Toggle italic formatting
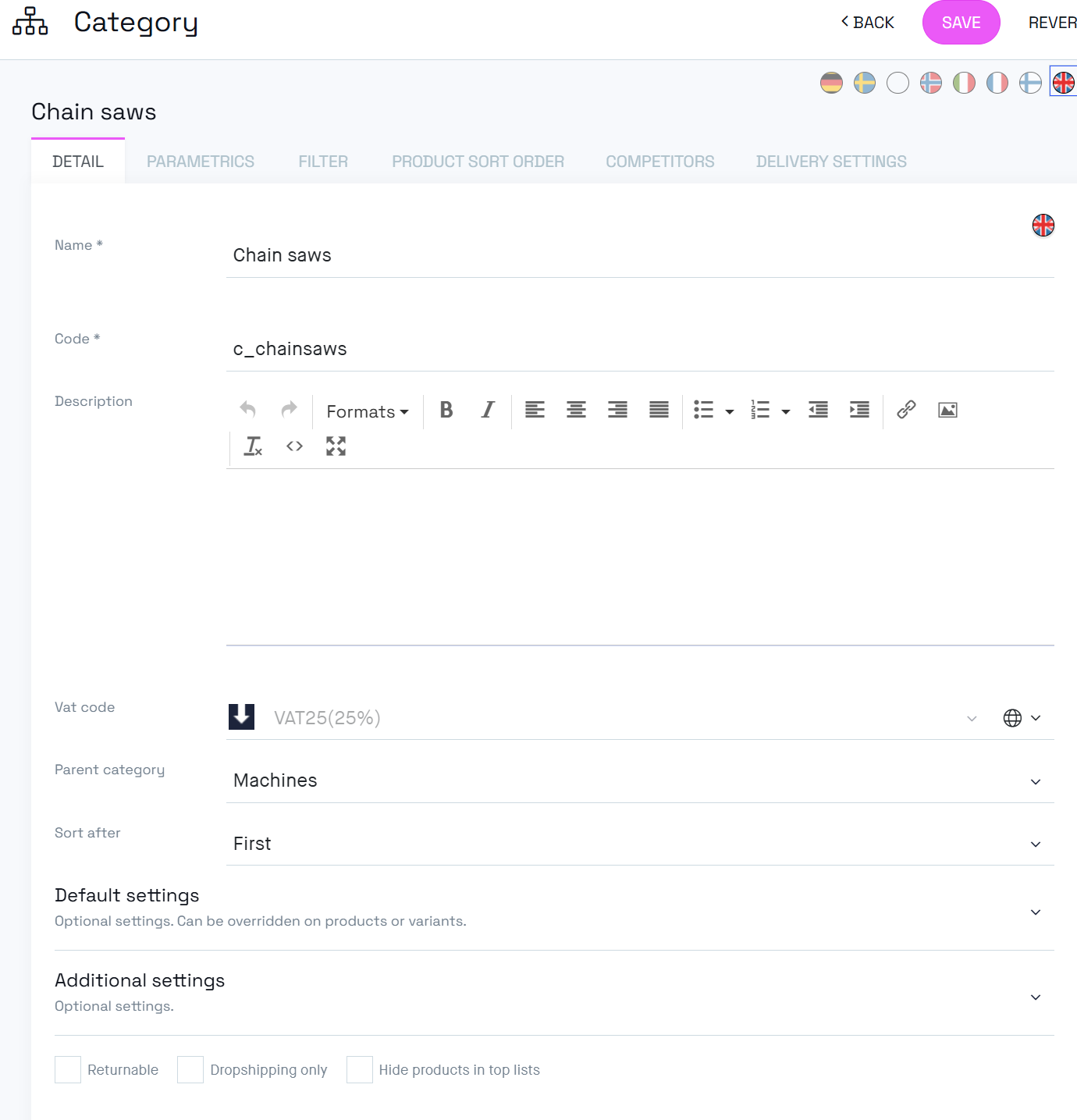The image size is (1077, 1120). point(488,410)
